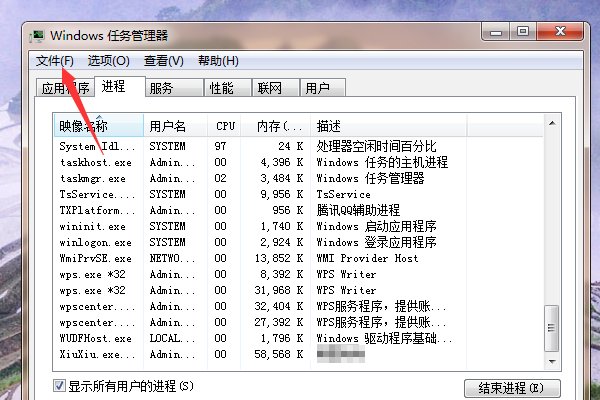Click the 13,852 K memory value

click(x=279, y=258)
